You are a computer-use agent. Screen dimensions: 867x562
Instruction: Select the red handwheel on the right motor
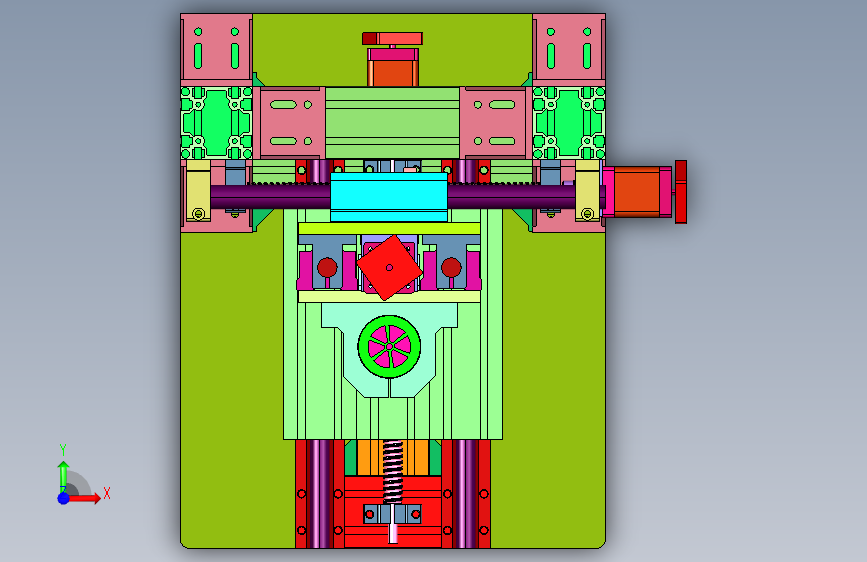pyautogui.click(x=681, y=192)
